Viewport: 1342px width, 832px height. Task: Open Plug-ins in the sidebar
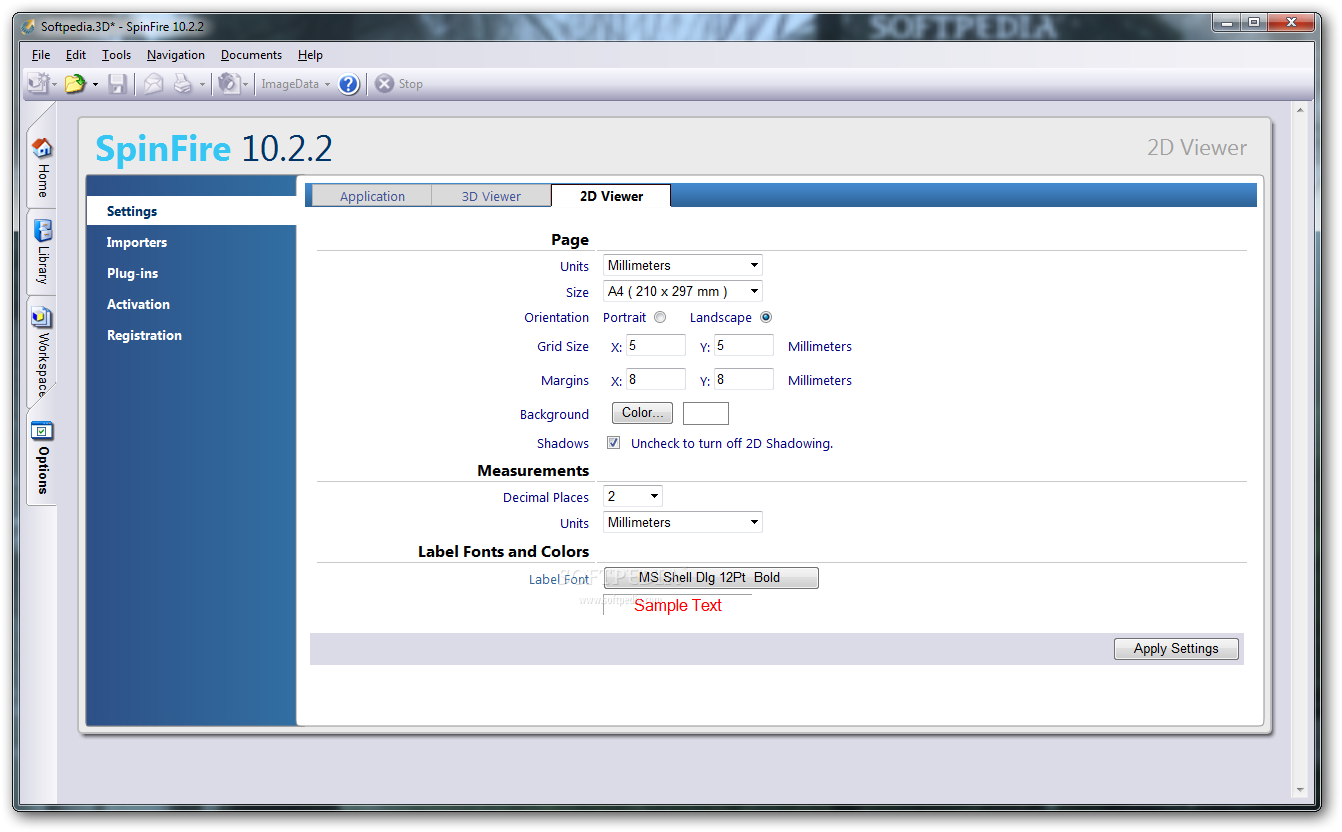[x=132, y=273]
